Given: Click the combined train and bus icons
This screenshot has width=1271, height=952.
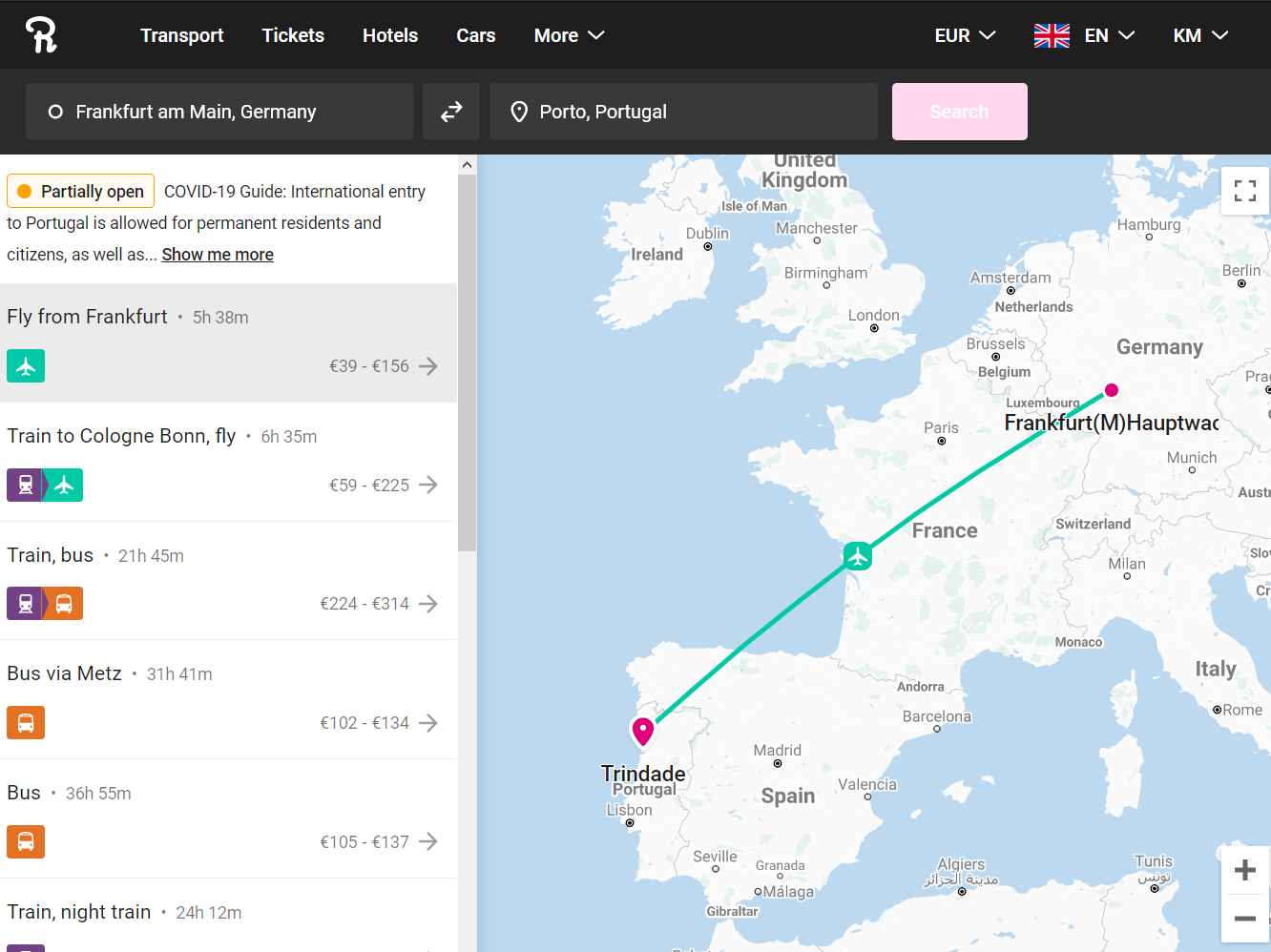Looking at the screenshot, I should (x=44, y=603).
